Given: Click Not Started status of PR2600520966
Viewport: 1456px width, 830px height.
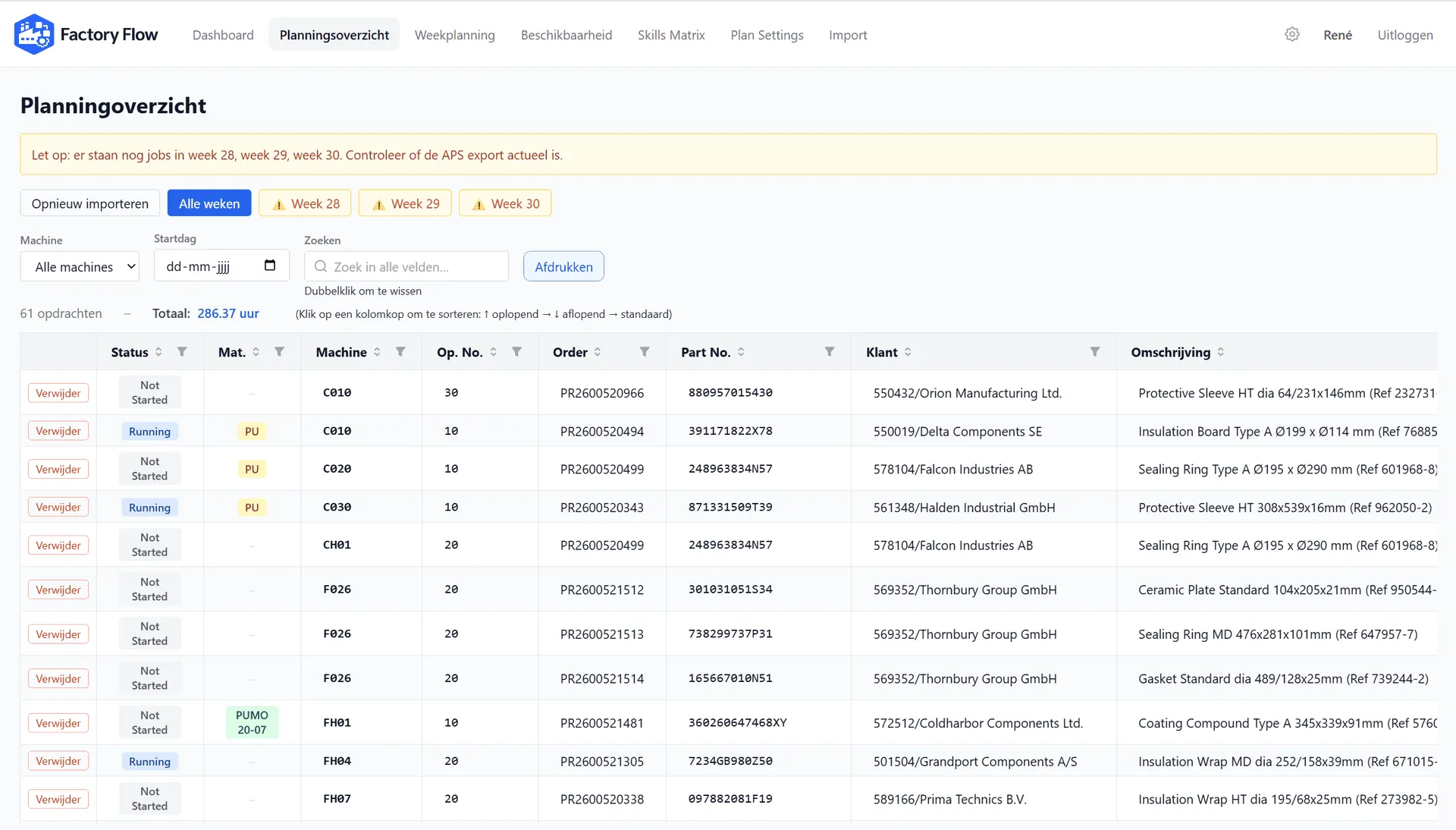Looking at the screenshot, I should coord(149,392).
